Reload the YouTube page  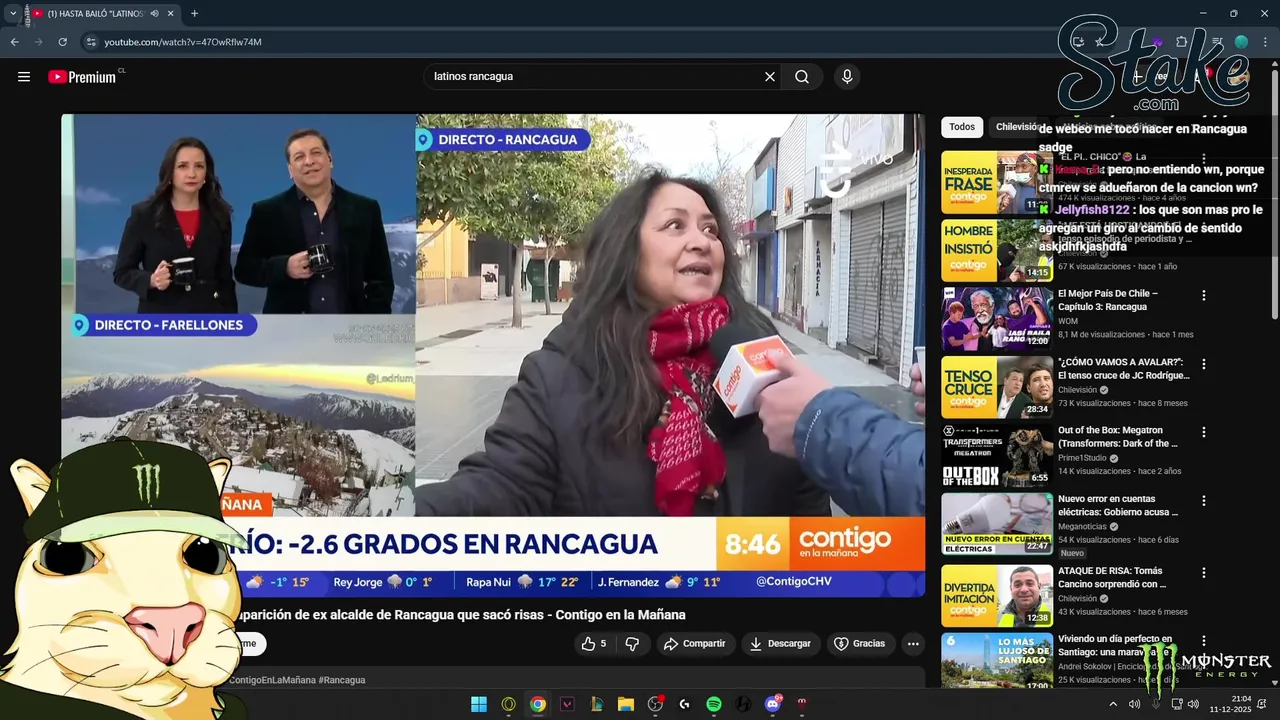(62, 42)
